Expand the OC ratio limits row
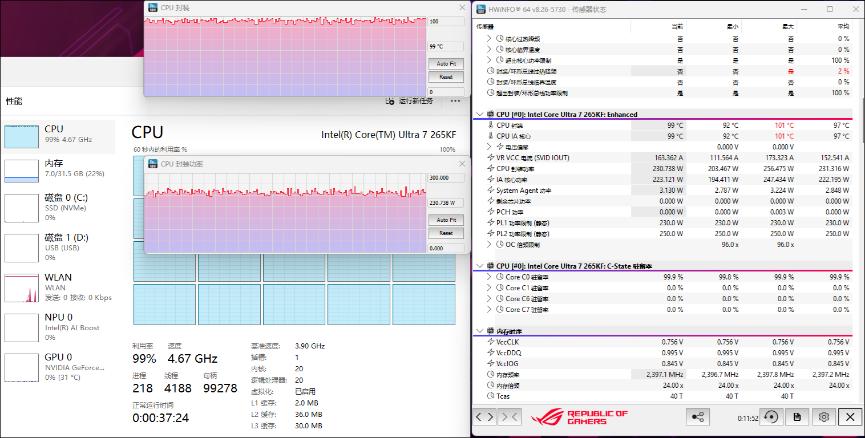 489,244
